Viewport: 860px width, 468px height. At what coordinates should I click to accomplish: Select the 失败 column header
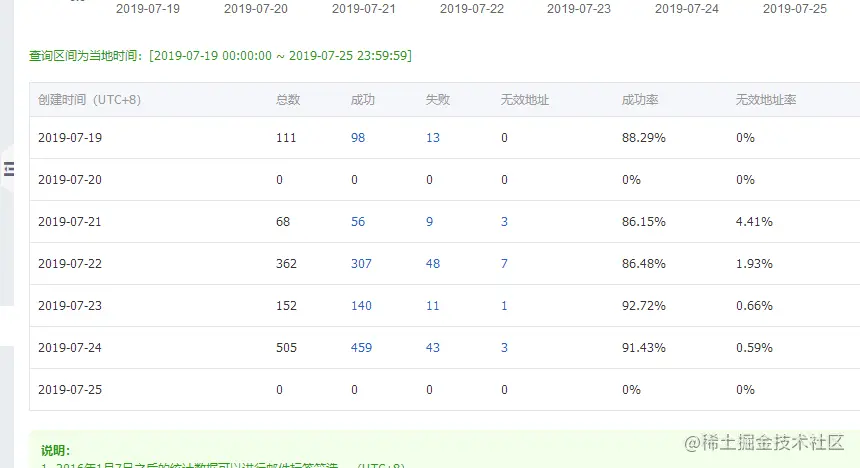438,100
